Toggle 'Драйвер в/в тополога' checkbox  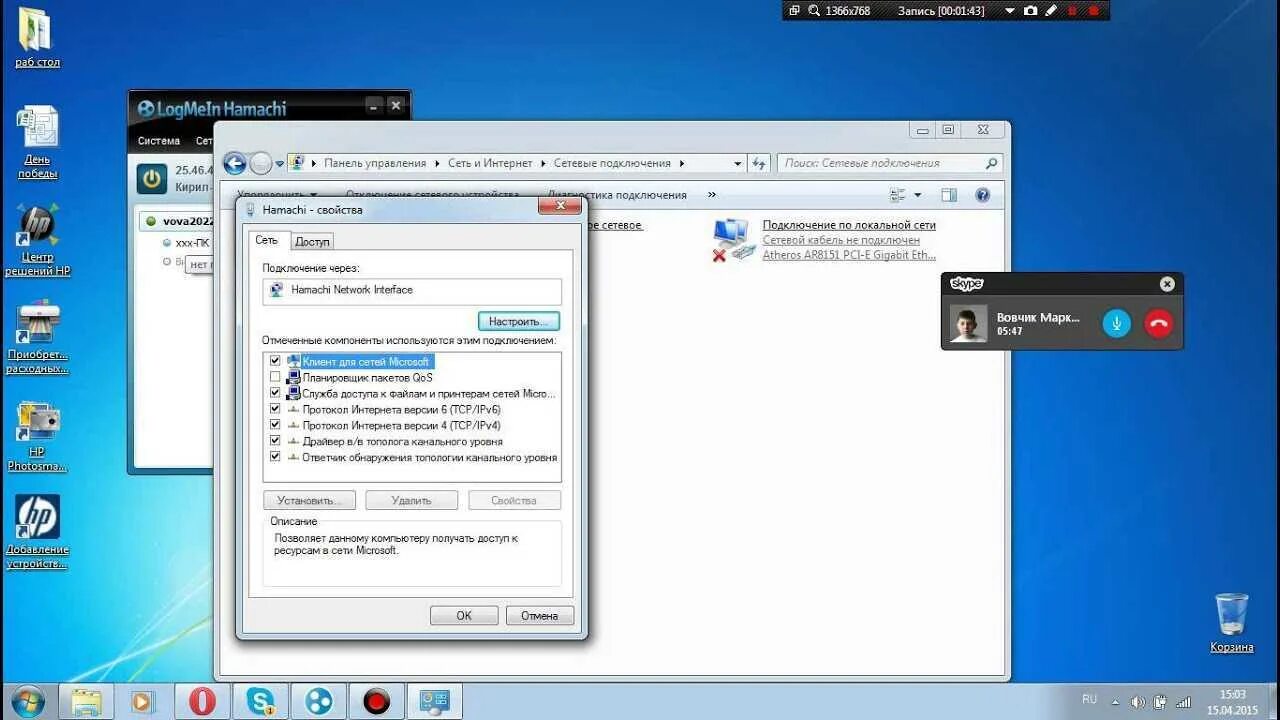tap(275, 441)
